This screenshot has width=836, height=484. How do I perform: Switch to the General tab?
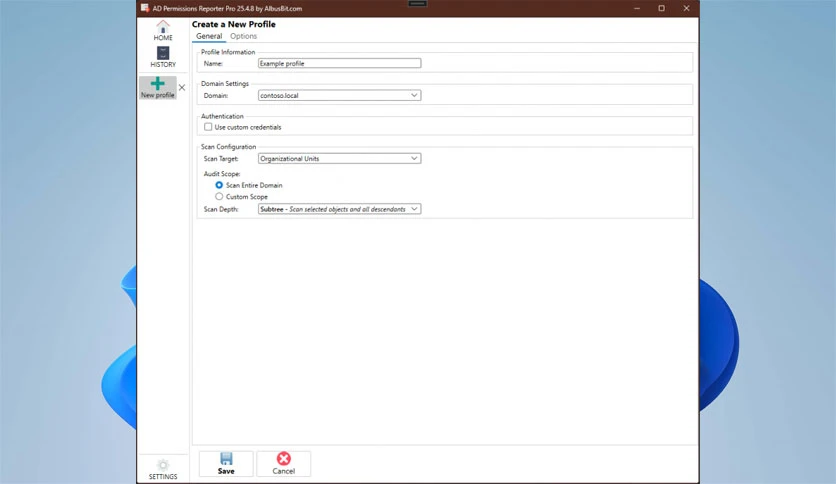point(209,36)
